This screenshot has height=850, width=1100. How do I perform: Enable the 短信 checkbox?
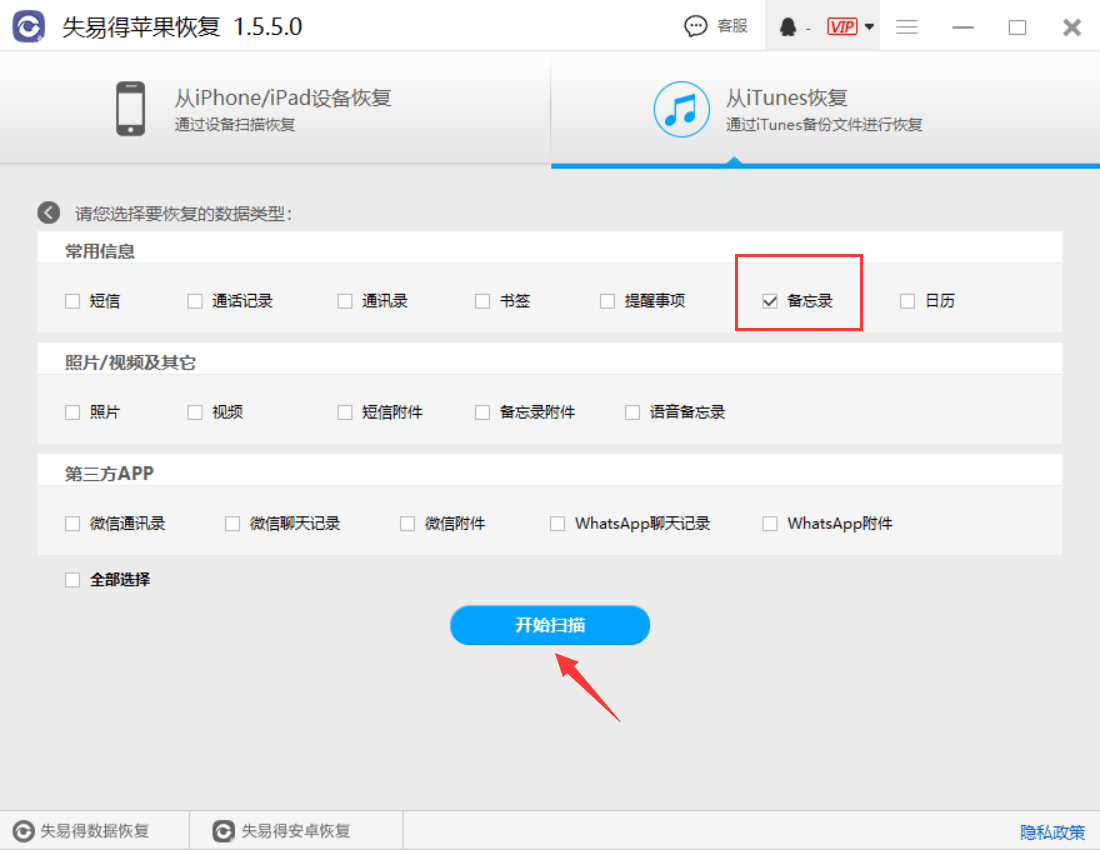tap(71, 300)
